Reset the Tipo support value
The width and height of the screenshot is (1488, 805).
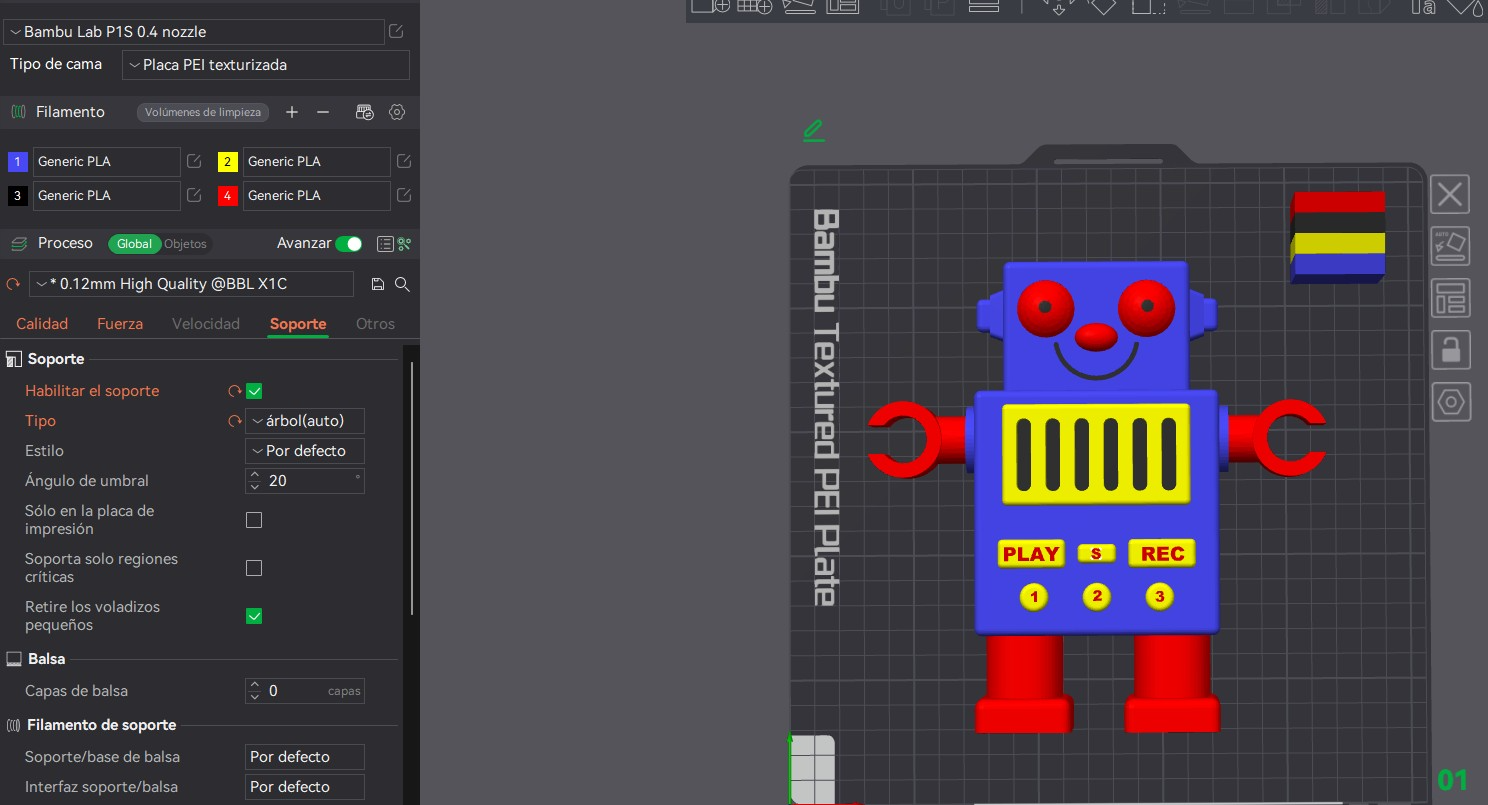pyautogui.click(x=235, y=421)
